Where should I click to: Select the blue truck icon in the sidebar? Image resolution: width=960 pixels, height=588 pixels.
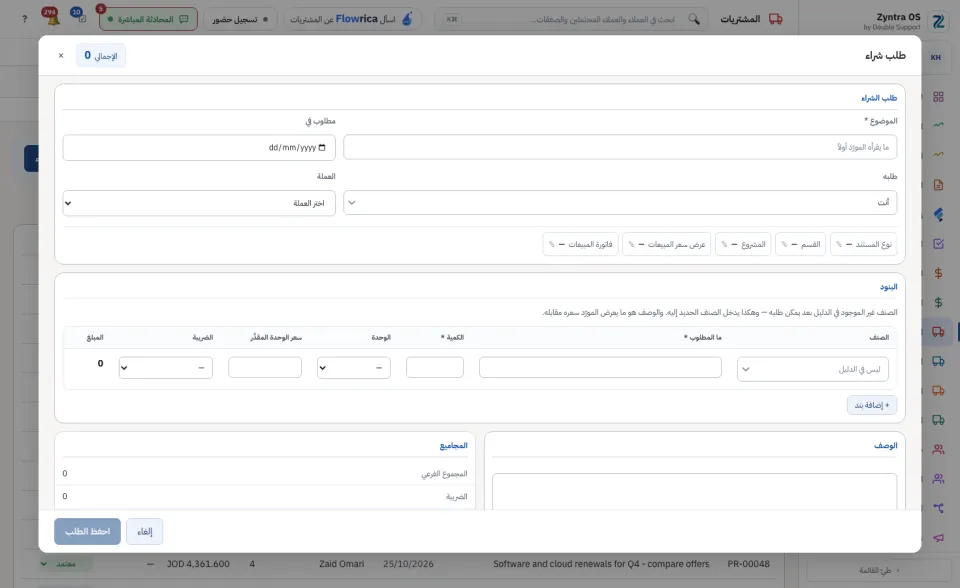coord(938,361)
